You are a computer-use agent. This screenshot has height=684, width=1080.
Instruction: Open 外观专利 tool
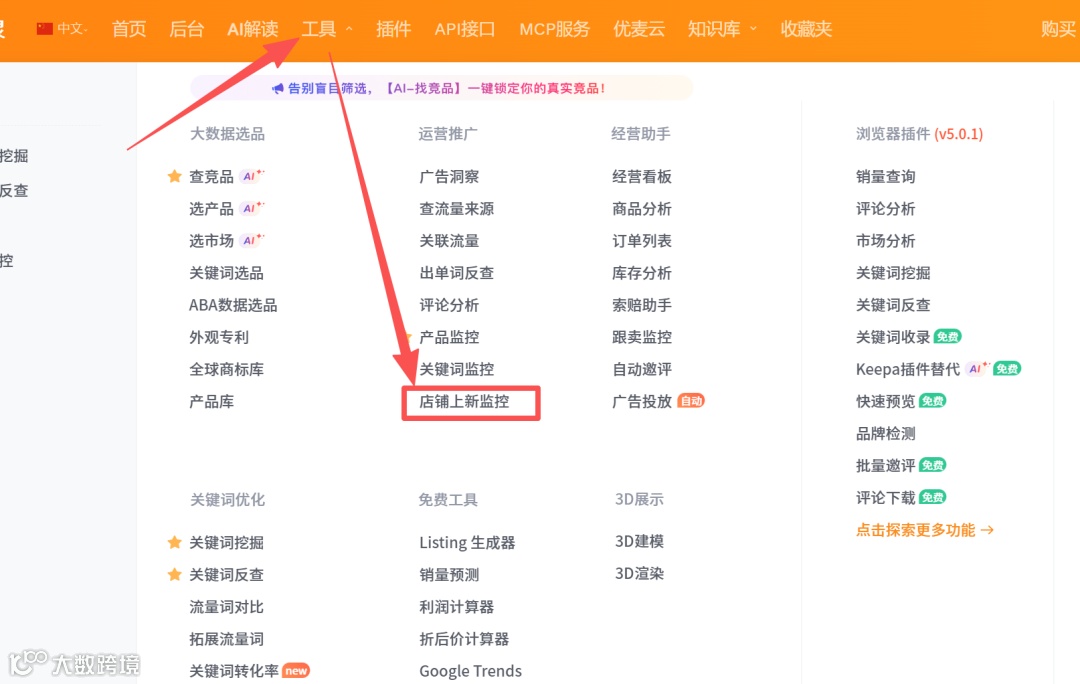point(219,337)
